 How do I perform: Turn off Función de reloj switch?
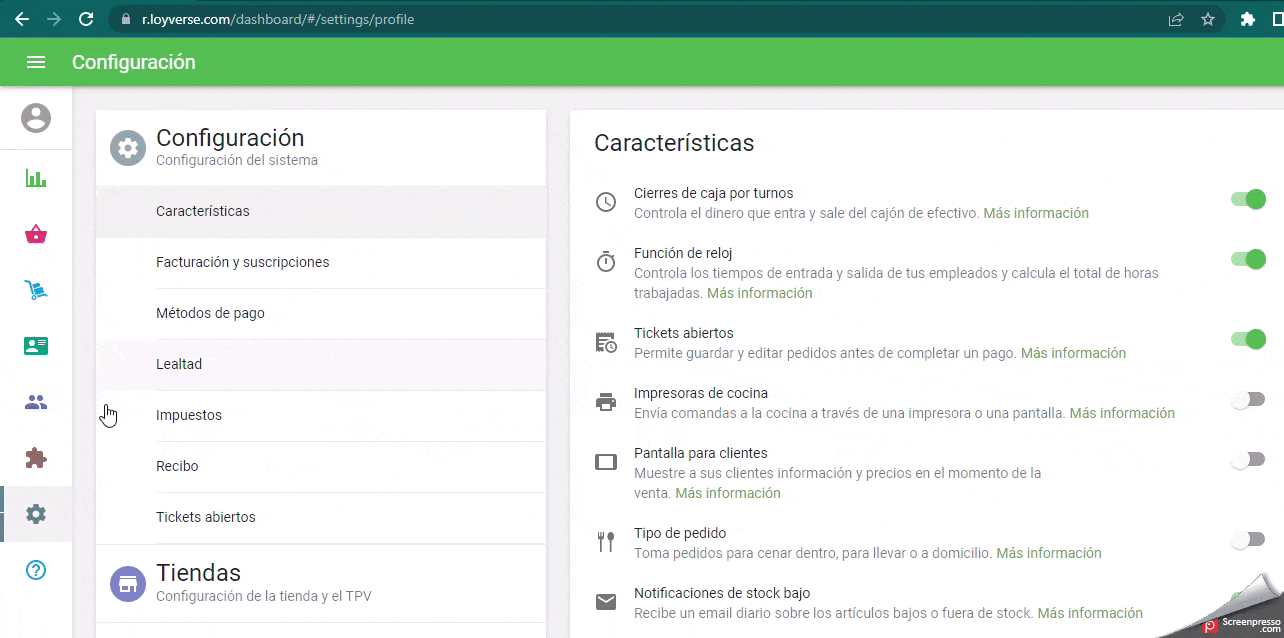coord(1248,259)
